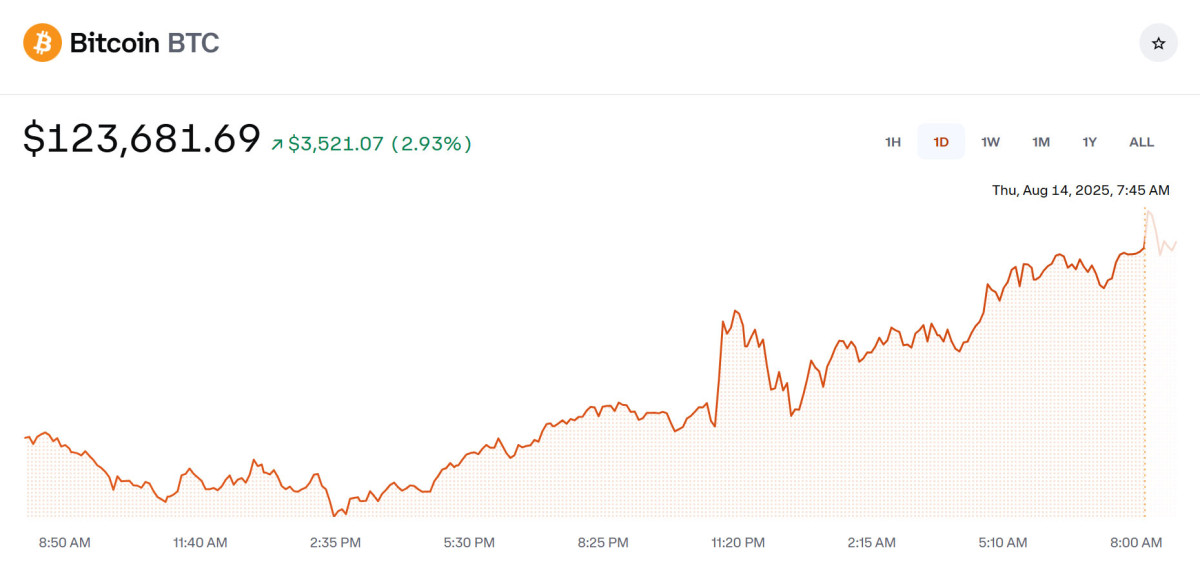Click the 11:20 PM axis label
The width and height of the screenshot is (1200, 566).
pyautogui.click(x=738, y=542)
